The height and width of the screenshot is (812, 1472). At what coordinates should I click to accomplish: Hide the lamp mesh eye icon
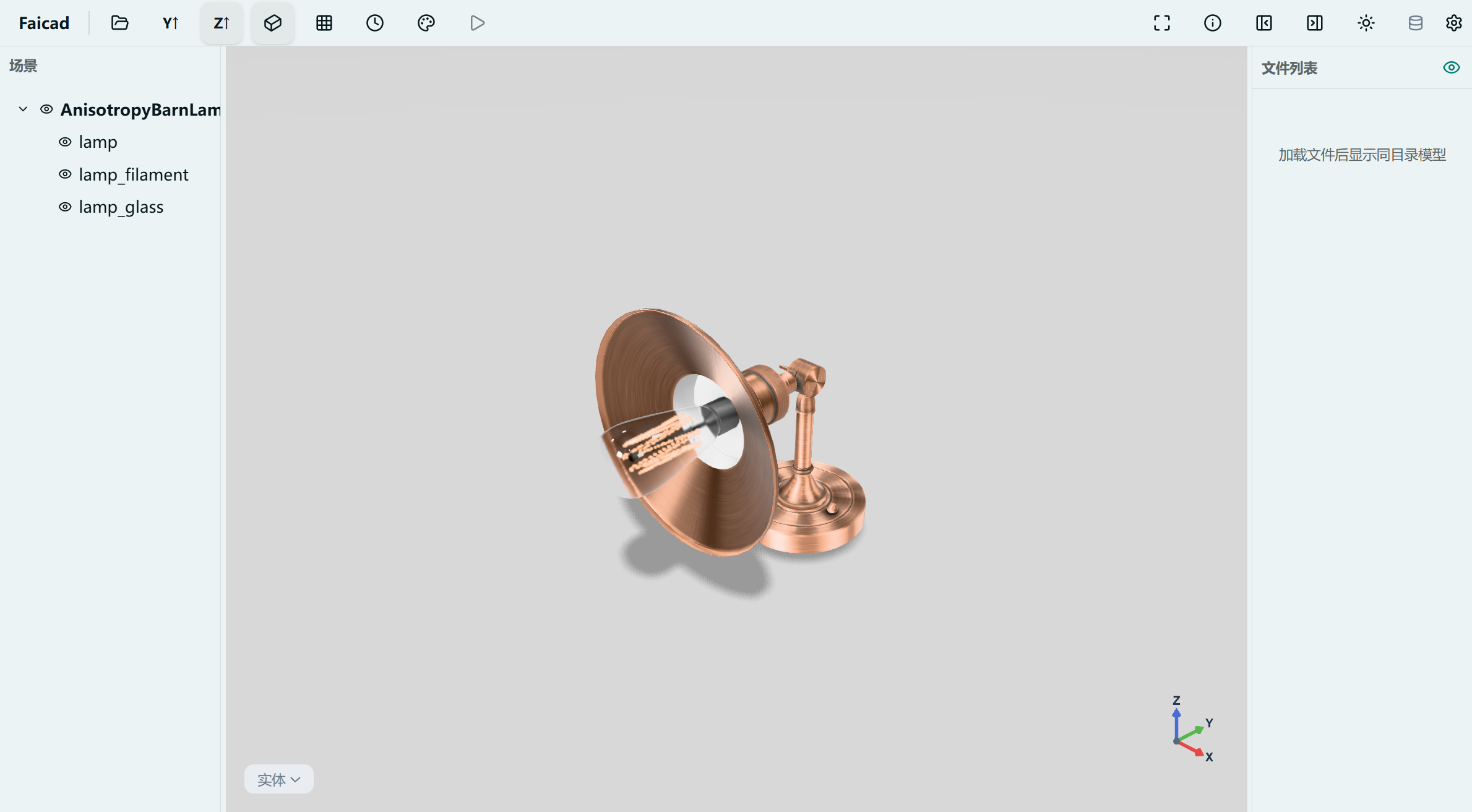pyautogui.click(x=65, y=142)
